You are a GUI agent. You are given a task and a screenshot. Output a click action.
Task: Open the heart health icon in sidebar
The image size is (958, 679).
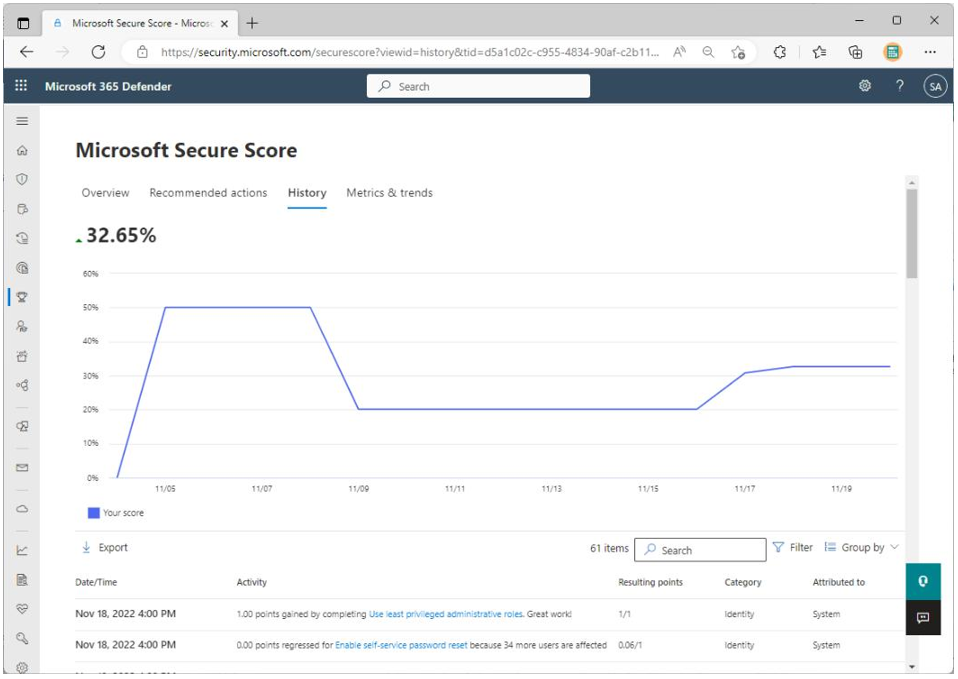tap(22, 609)
